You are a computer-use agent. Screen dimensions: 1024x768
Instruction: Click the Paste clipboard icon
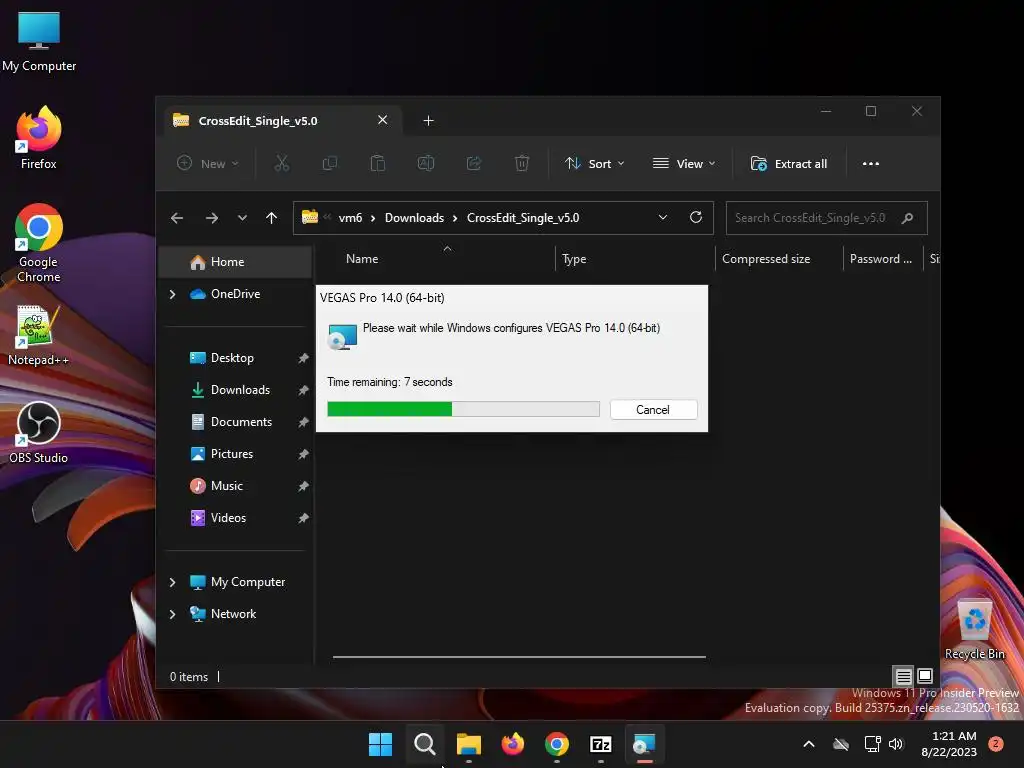point(377,163)
